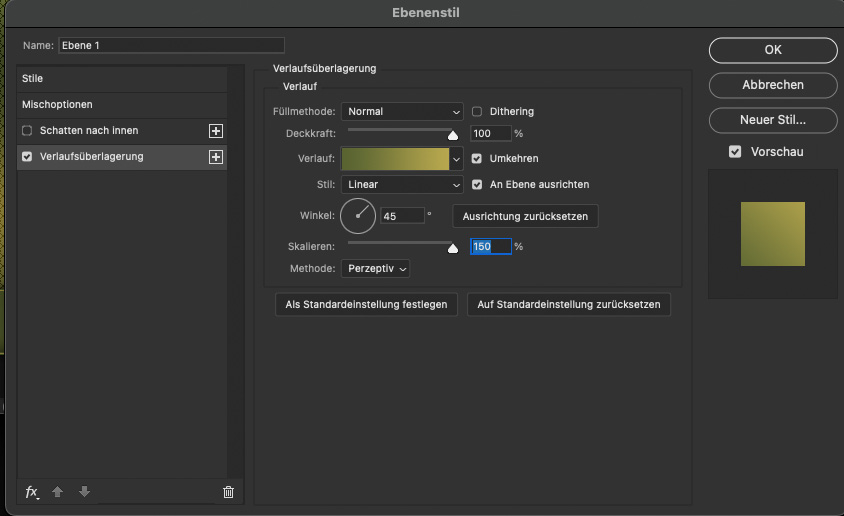The height and width of the screenshot is (516, 844).
Task: Open the gradient picker arrow
Action: 456,159
